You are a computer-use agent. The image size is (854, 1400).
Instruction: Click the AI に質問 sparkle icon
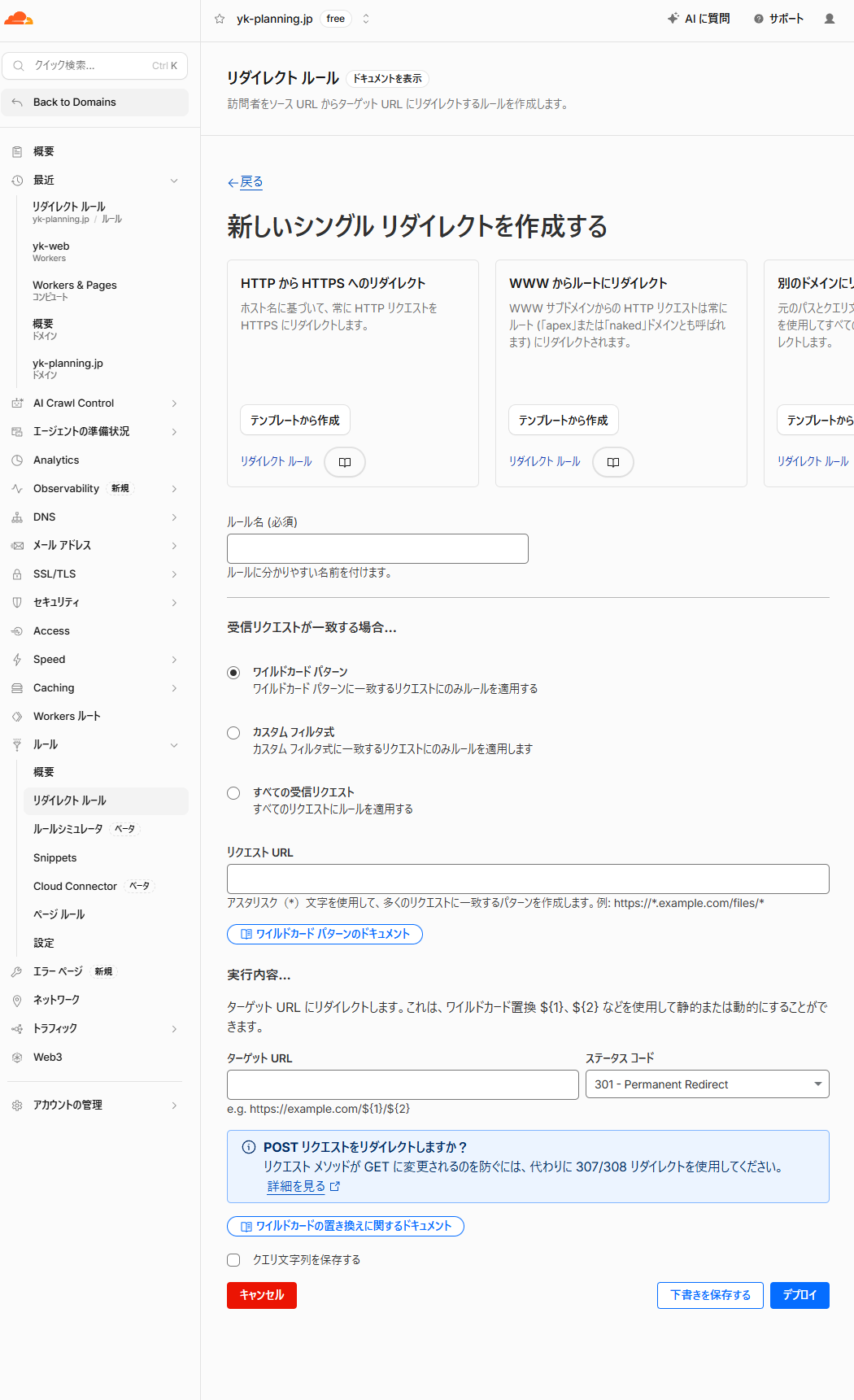pyautogui.click(x=673, y=18)
